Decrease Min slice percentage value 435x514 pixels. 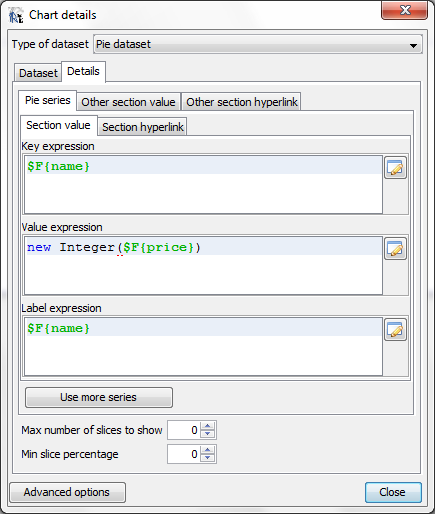click(x=208, y=458)
